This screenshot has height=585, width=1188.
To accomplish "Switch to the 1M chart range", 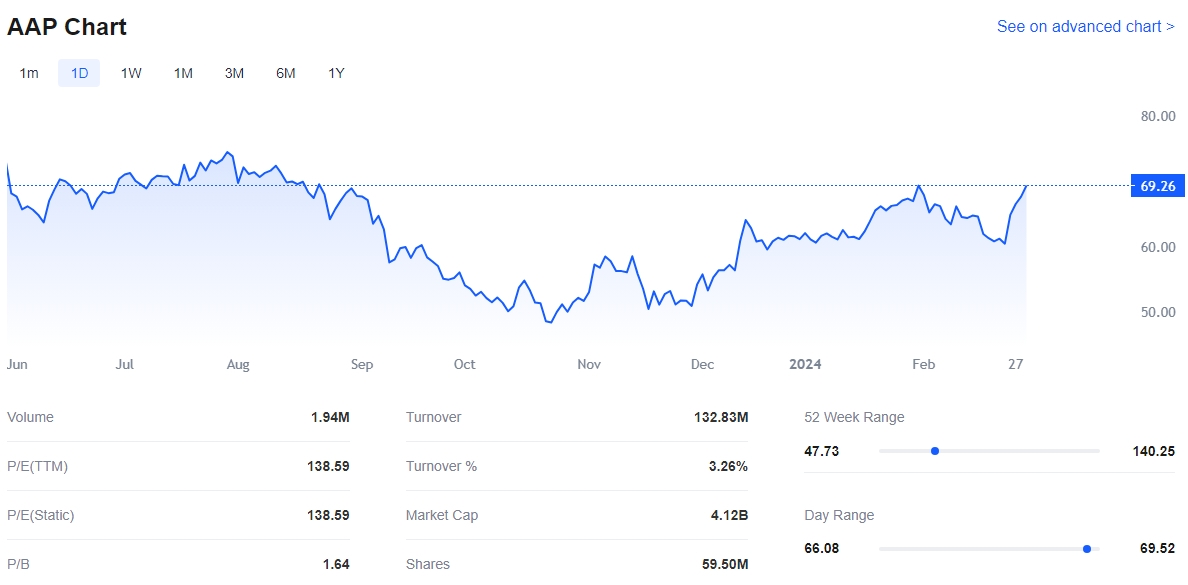I will 183,73.
